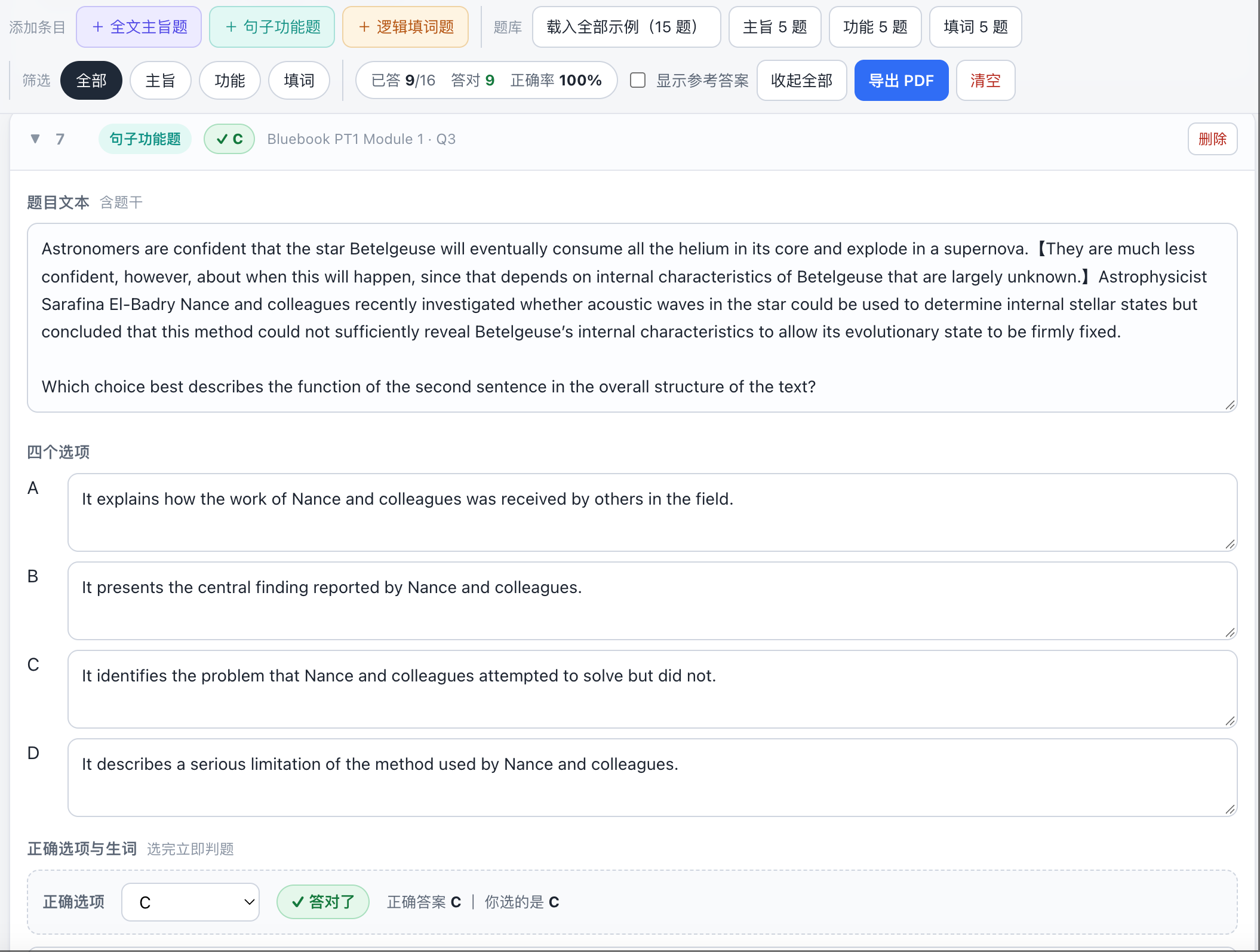The image size is (1260, 952).
Task: Click the green check C answer badge
Action: tap(229, 139)
